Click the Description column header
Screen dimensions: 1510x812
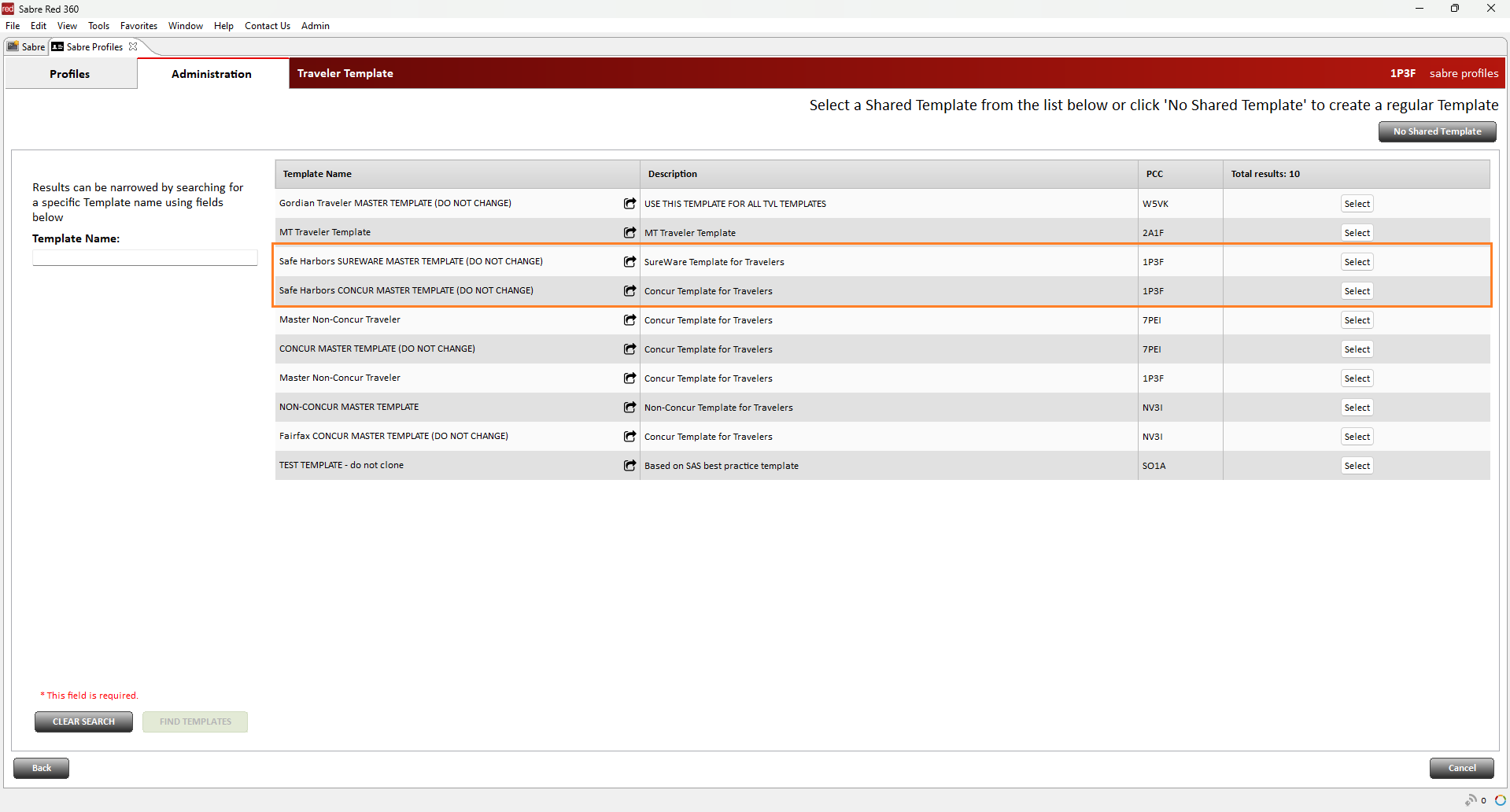point(888,174)
